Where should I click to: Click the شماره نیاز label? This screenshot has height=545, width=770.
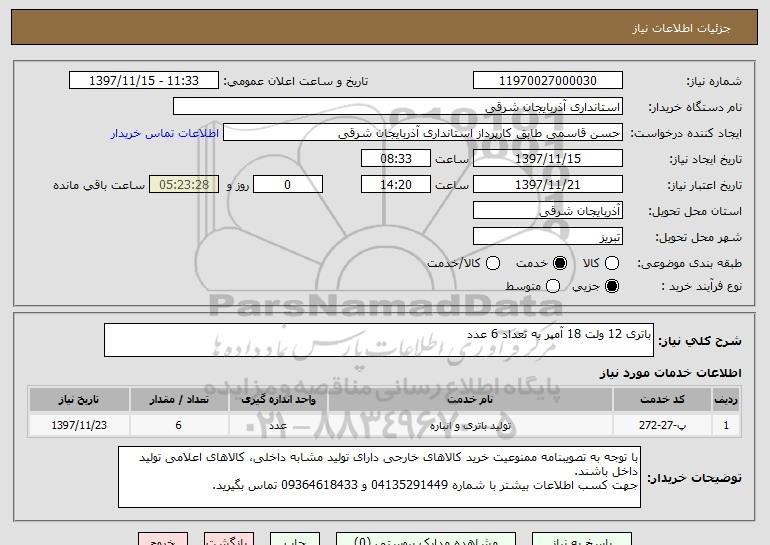[714, 81]
